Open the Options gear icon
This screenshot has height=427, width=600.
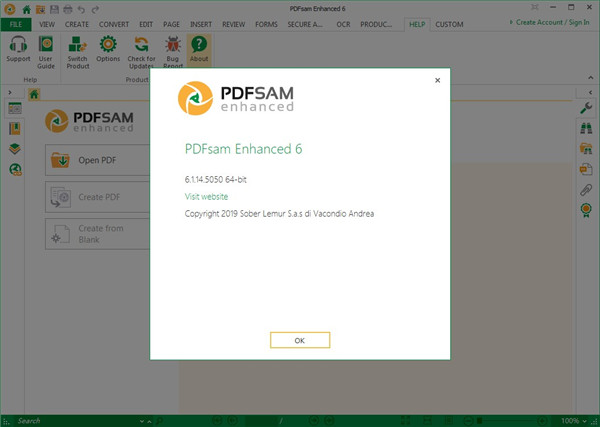point(108,49)
